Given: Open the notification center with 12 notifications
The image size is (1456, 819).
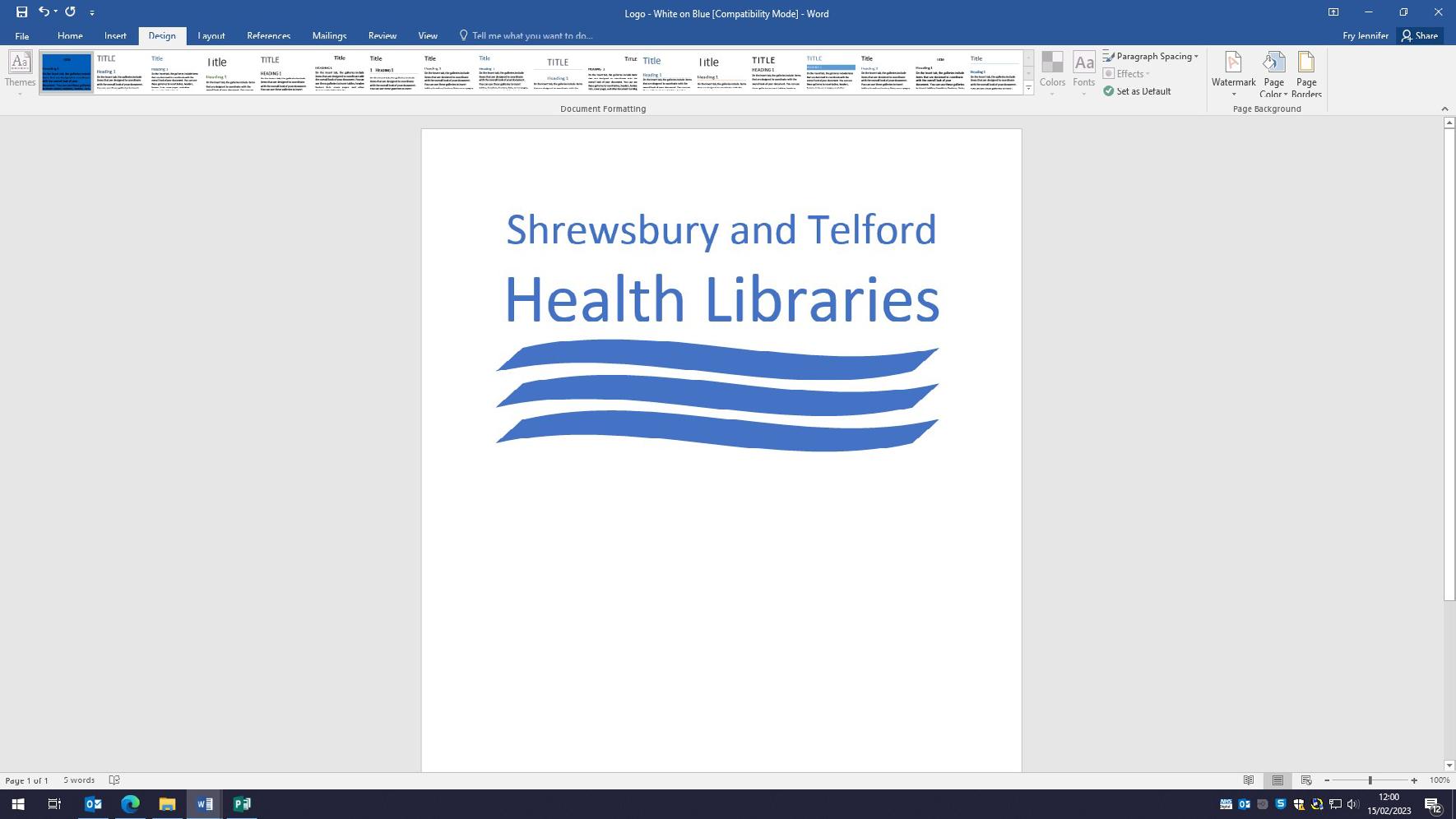Looking at the screenshot, I should [x=1432, y=804].
